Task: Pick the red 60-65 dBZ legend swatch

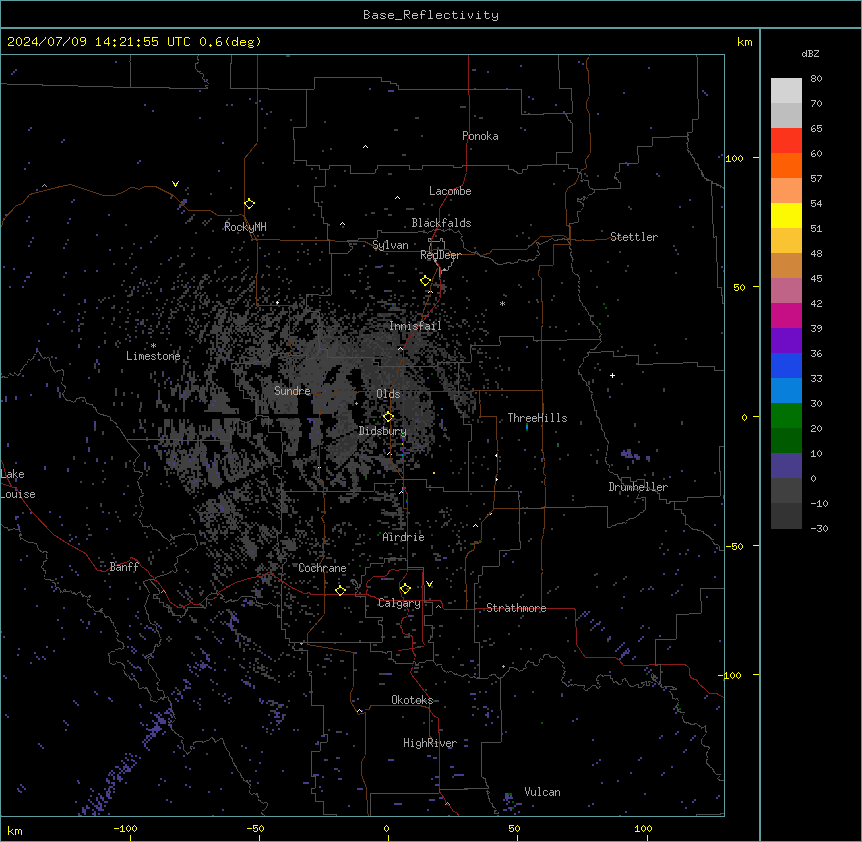Action: [786, 141]
